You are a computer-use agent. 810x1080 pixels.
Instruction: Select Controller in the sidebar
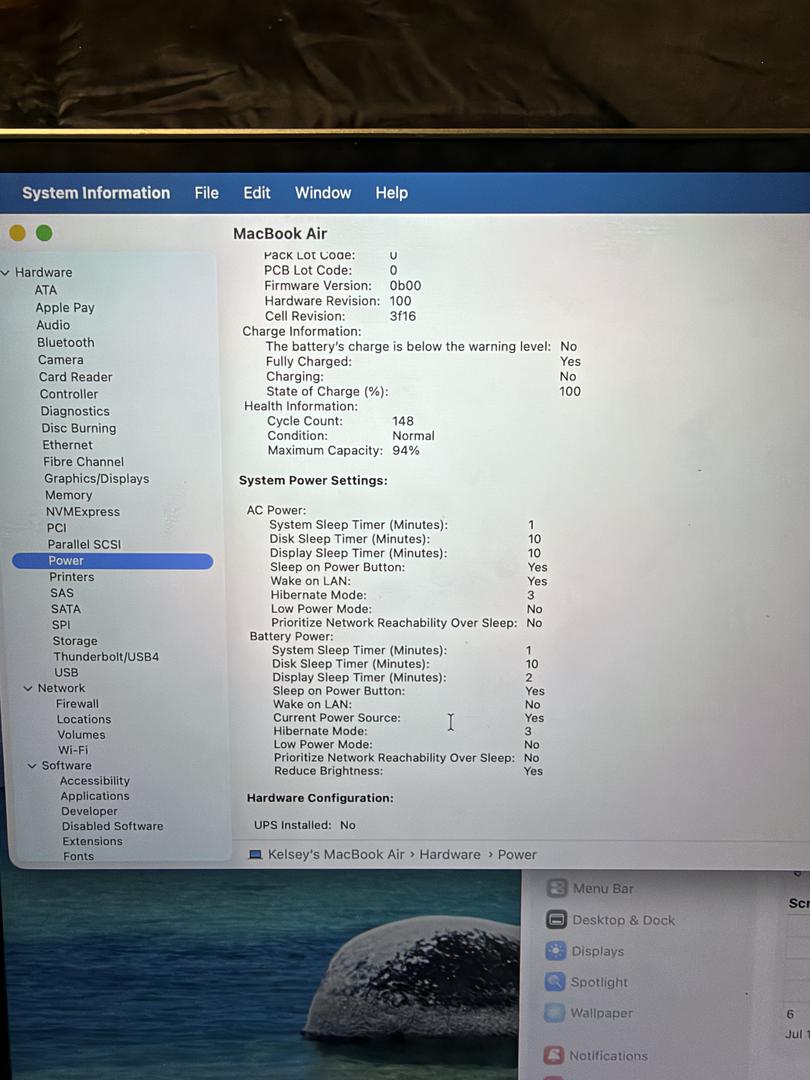[x=69, y=394]
